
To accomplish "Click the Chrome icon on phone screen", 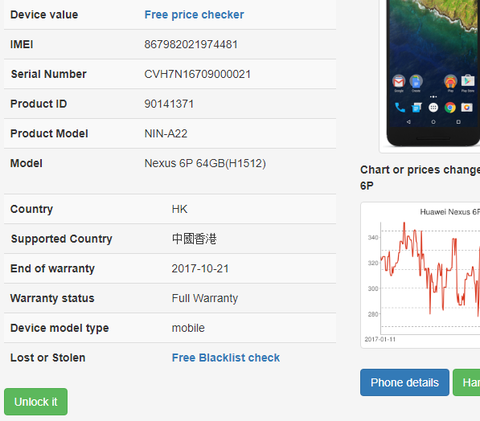I will (x=450, y=108).
